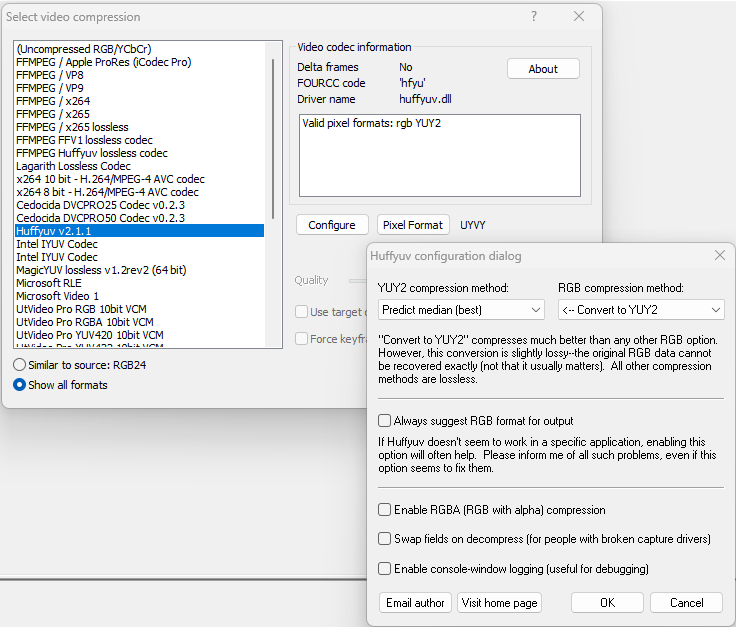Enable console-window logging checkbox
The image size is (736, 627).
pyautogui.click(x=384, y=569)
